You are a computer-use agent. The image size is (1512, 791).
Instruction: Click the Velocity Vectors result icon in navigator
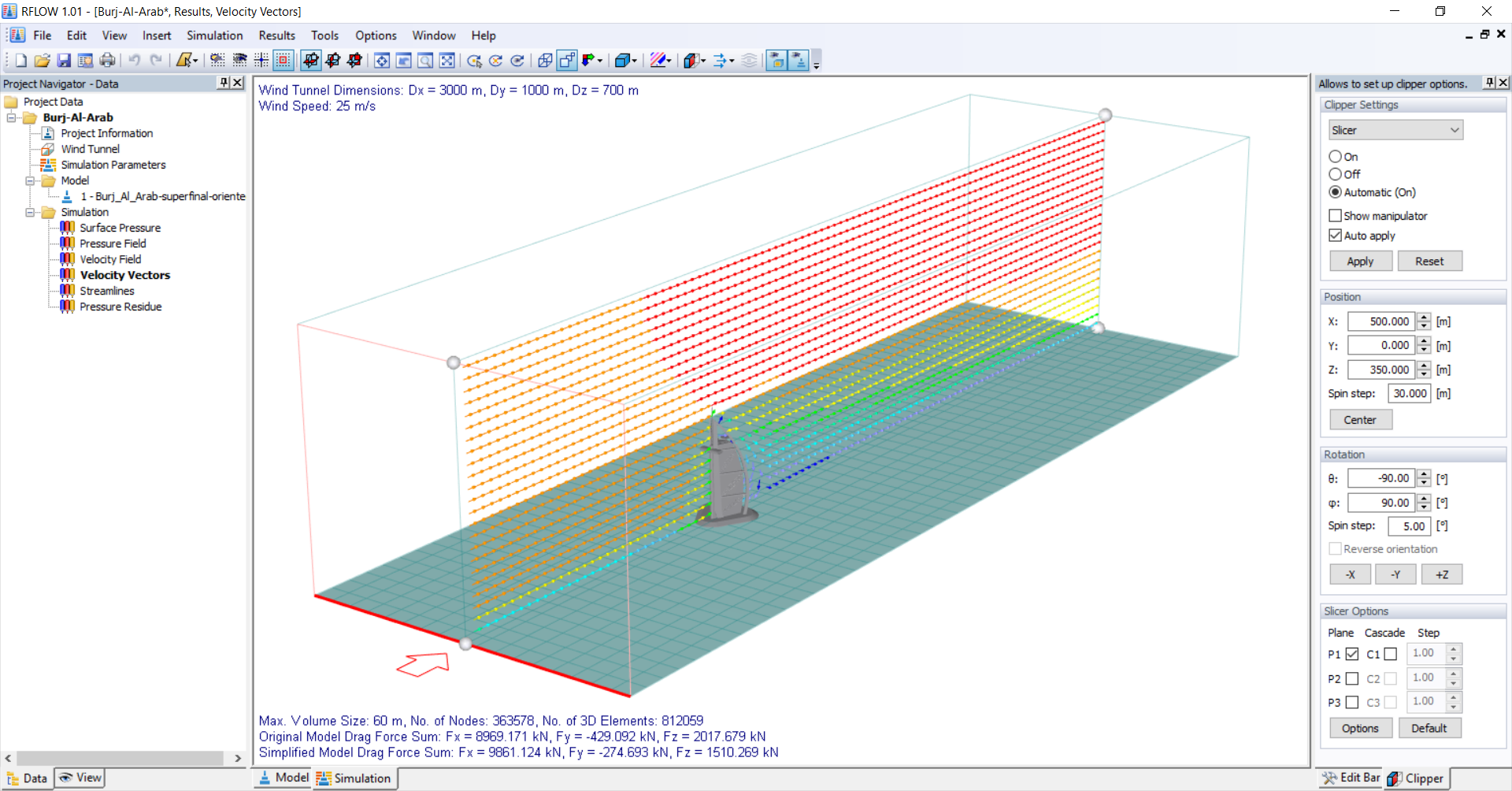pos(68,275)
